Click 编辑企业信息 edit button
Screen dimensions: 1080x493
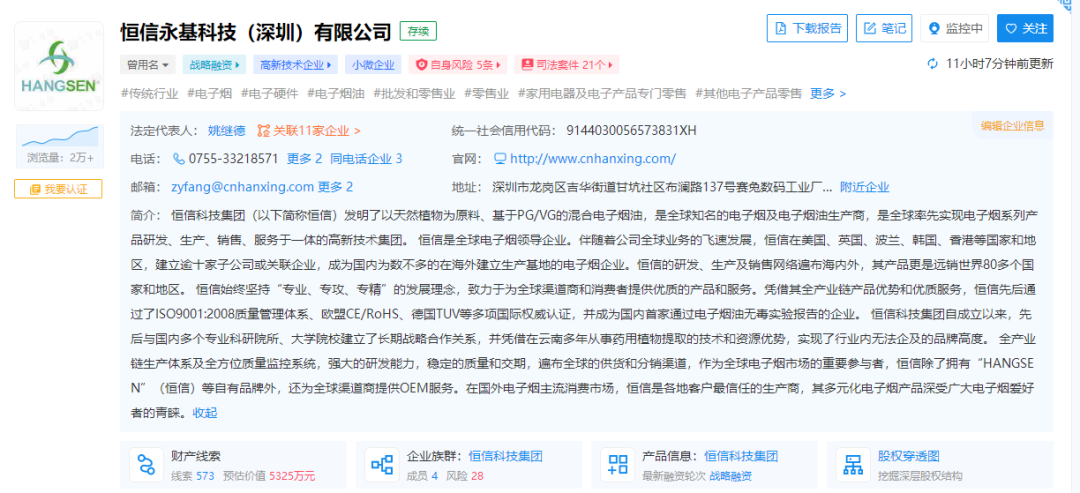click(1012, 126)
